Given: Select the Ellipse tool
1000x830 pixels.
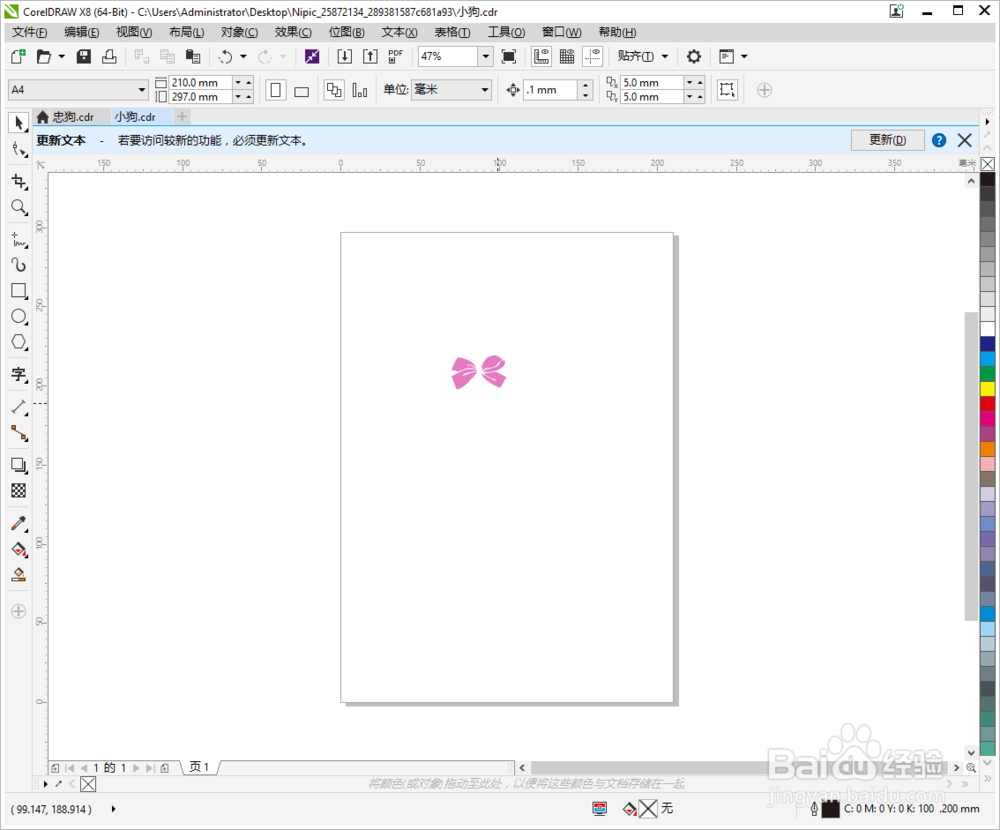Looking at the screenshot, I should tap(18, 316).
